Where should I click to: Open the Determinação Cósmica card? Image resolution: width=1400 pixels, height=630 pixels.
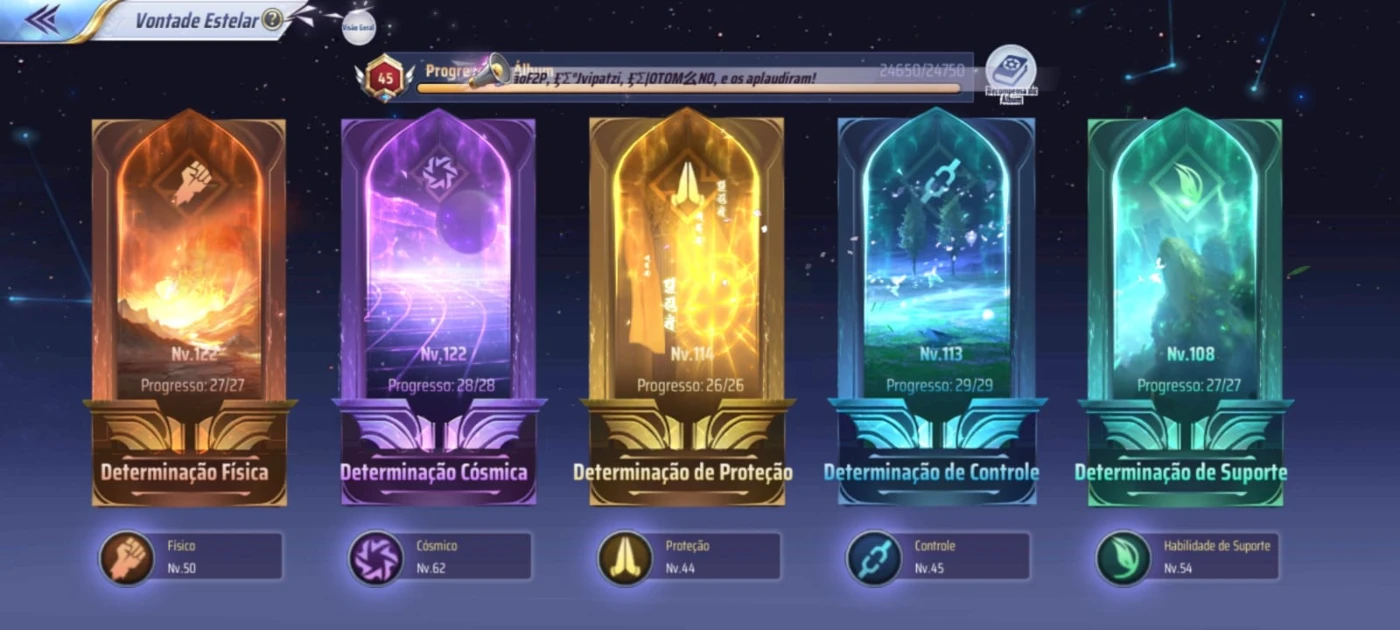(x=438, y=308)
